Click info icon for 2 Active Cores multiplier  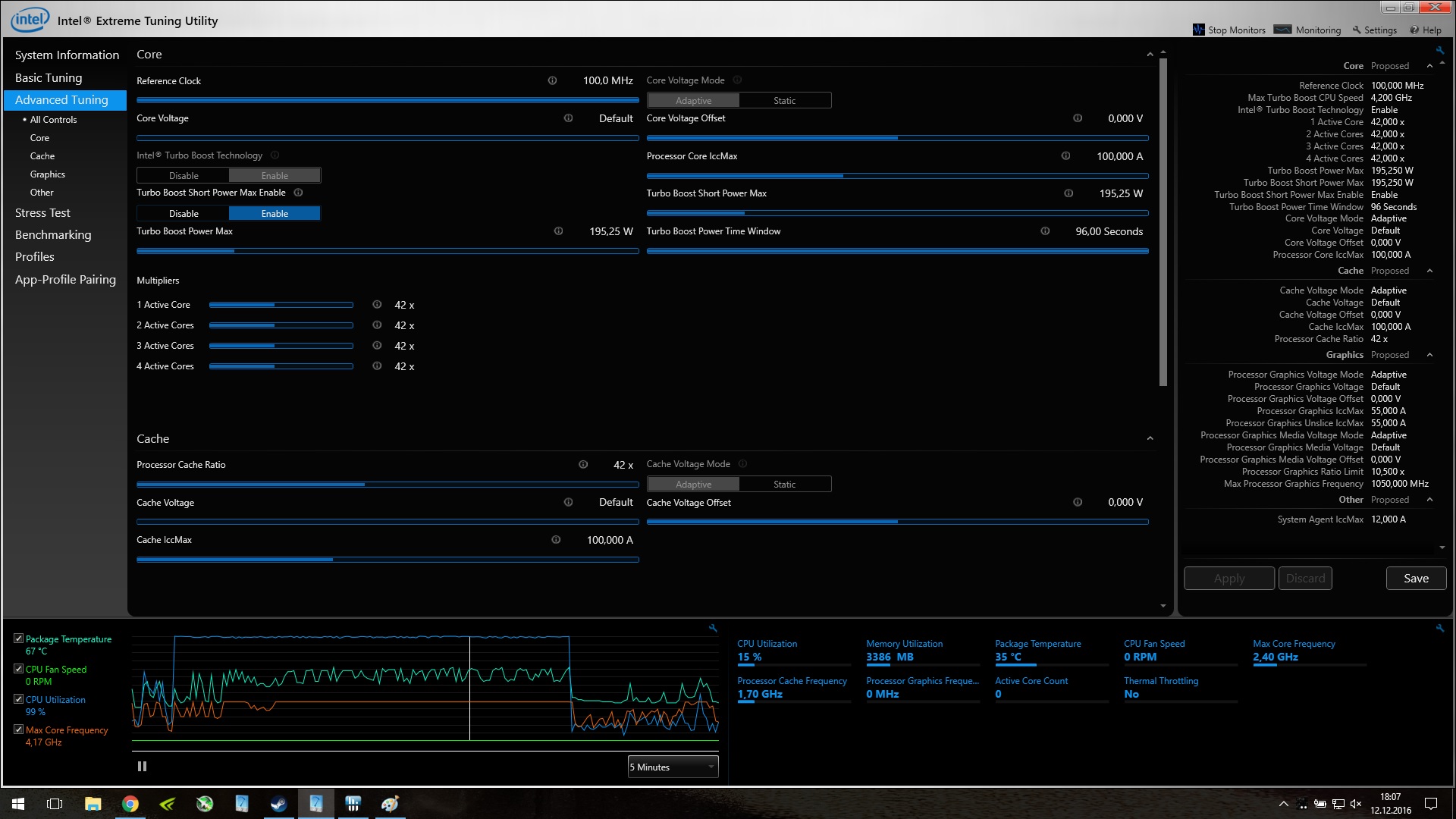point(377,325)
